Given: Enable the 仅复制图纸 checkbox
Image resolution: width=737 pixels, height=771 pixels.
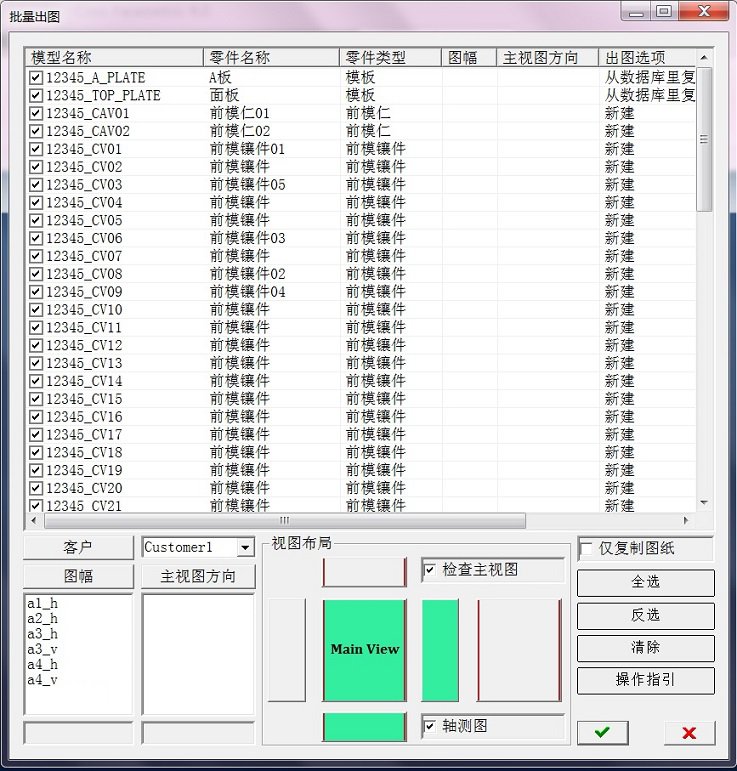Looking at the screenshot, I should [586, 548].
